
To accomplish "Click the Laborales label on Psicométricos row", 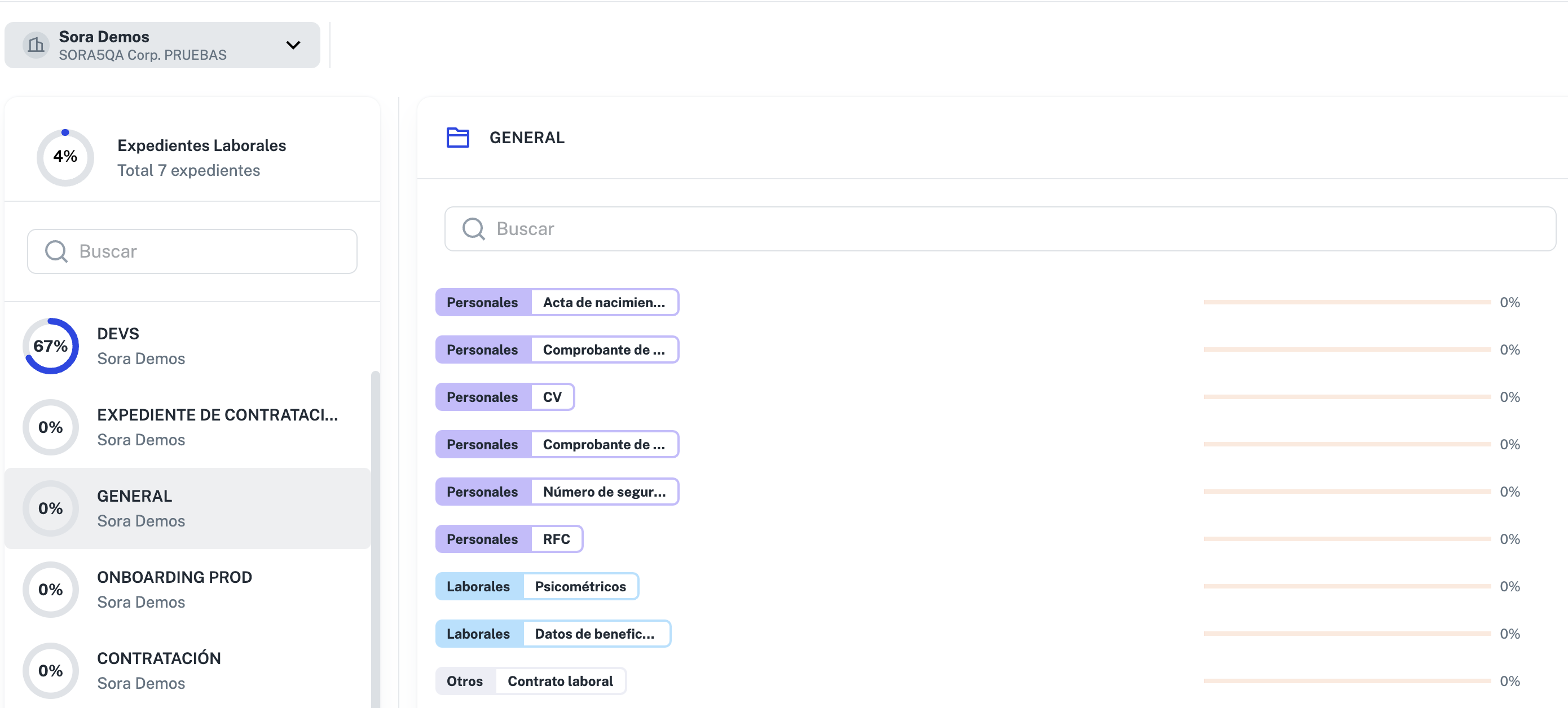I will click(478, 586).
